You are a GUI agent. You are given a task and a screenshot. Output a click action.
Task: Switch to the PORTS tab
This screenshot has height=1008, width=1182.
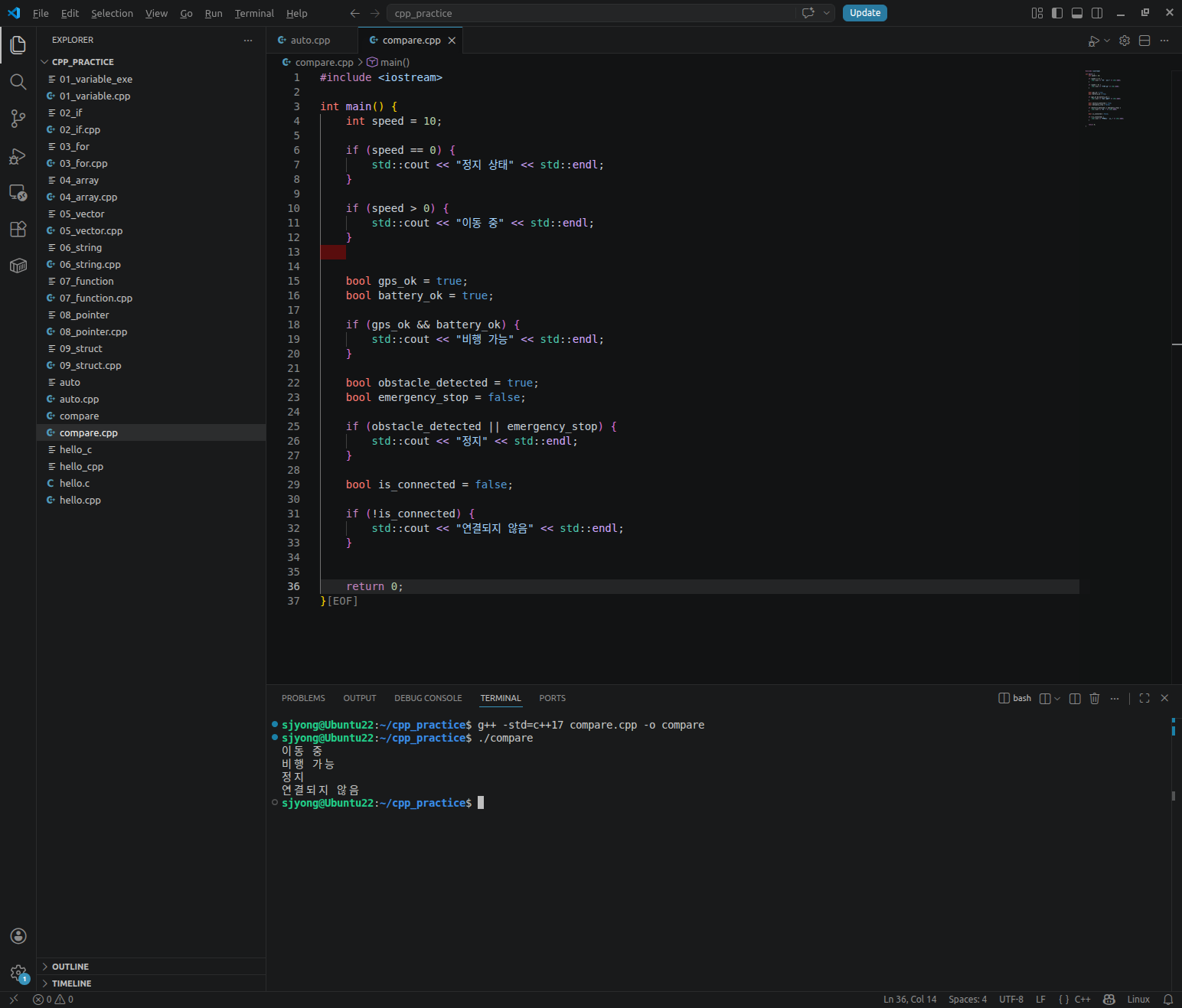[x=552, y=698]
